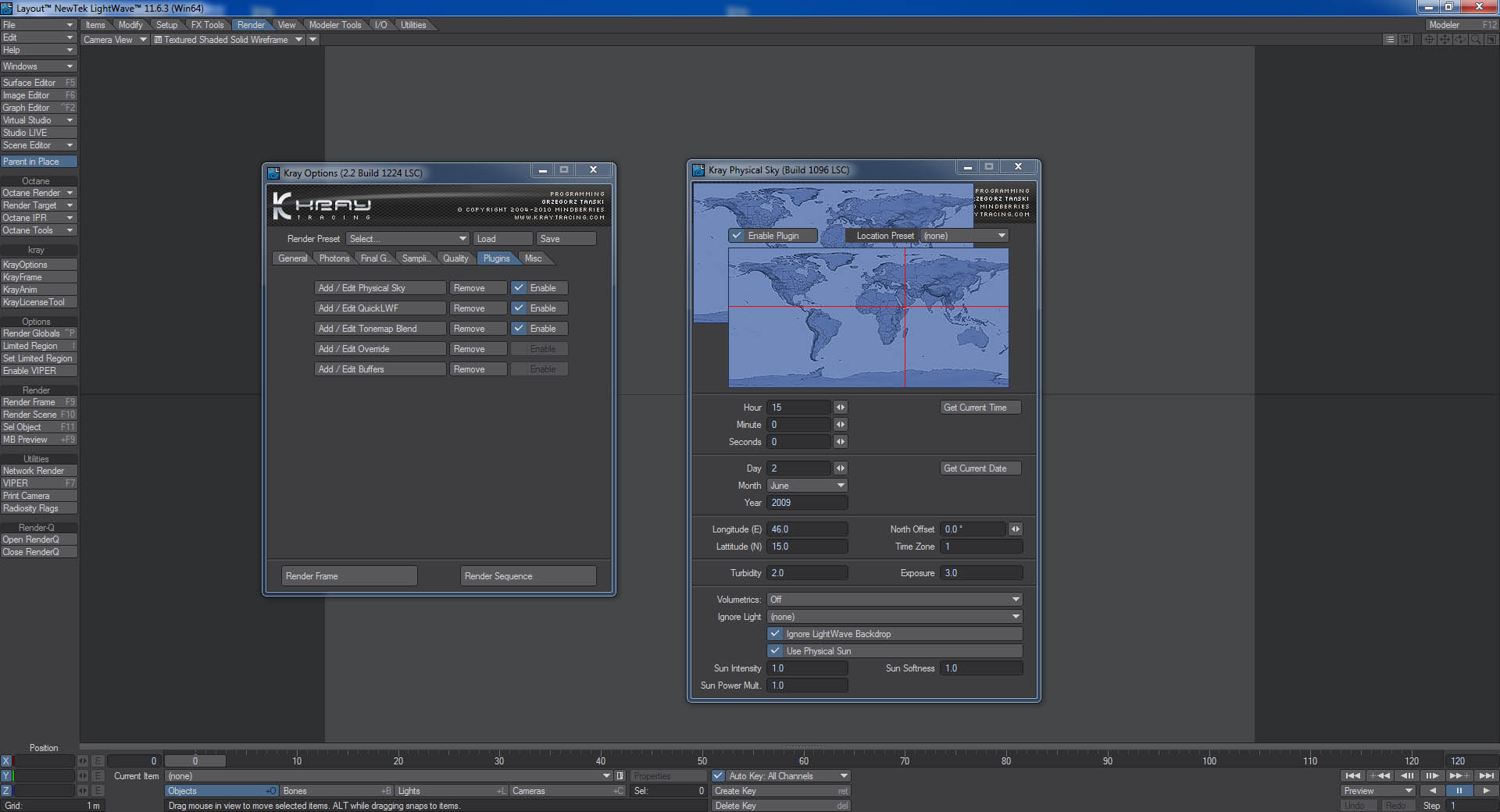Click the viewport center crosshair icon
1500x812 pixels.
pyautogui.click(x=1429, y=40)
